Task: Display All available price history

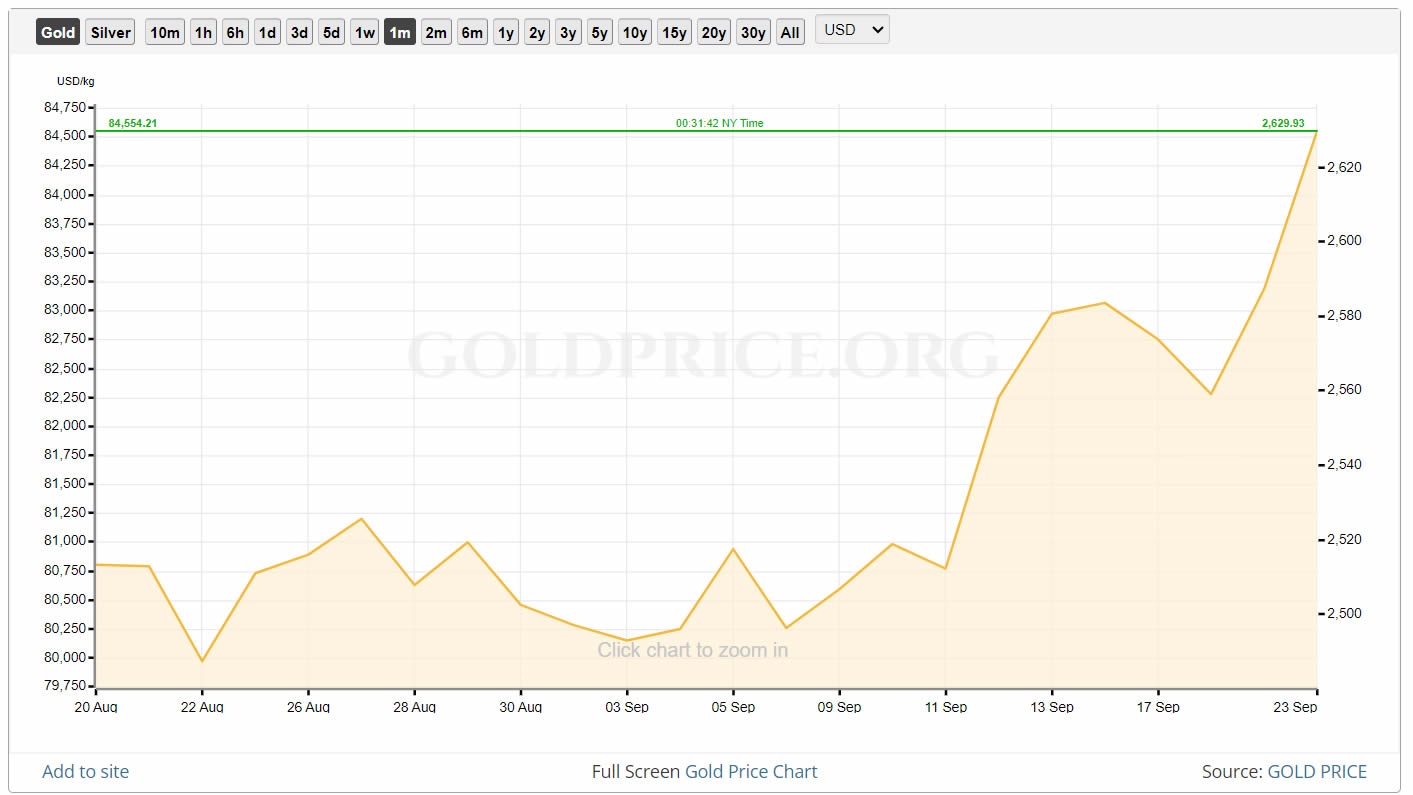Action: (x=790, y=33)
